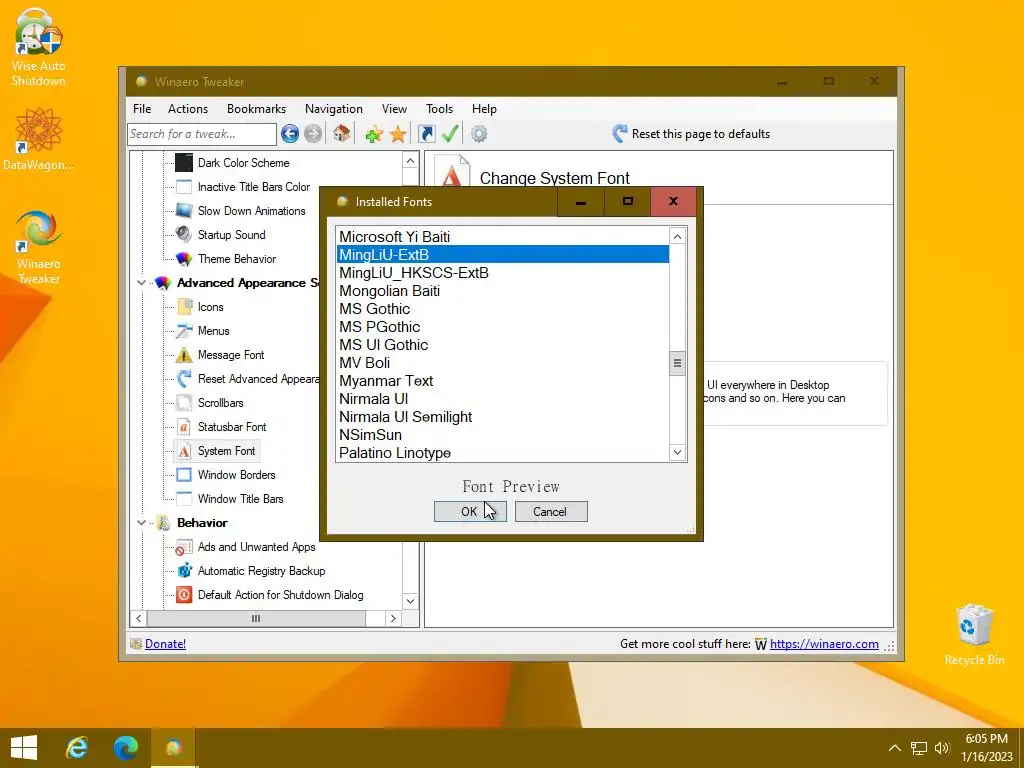
Task: Go to Home page icon in toolbar
Action: (x=342, y=134)
